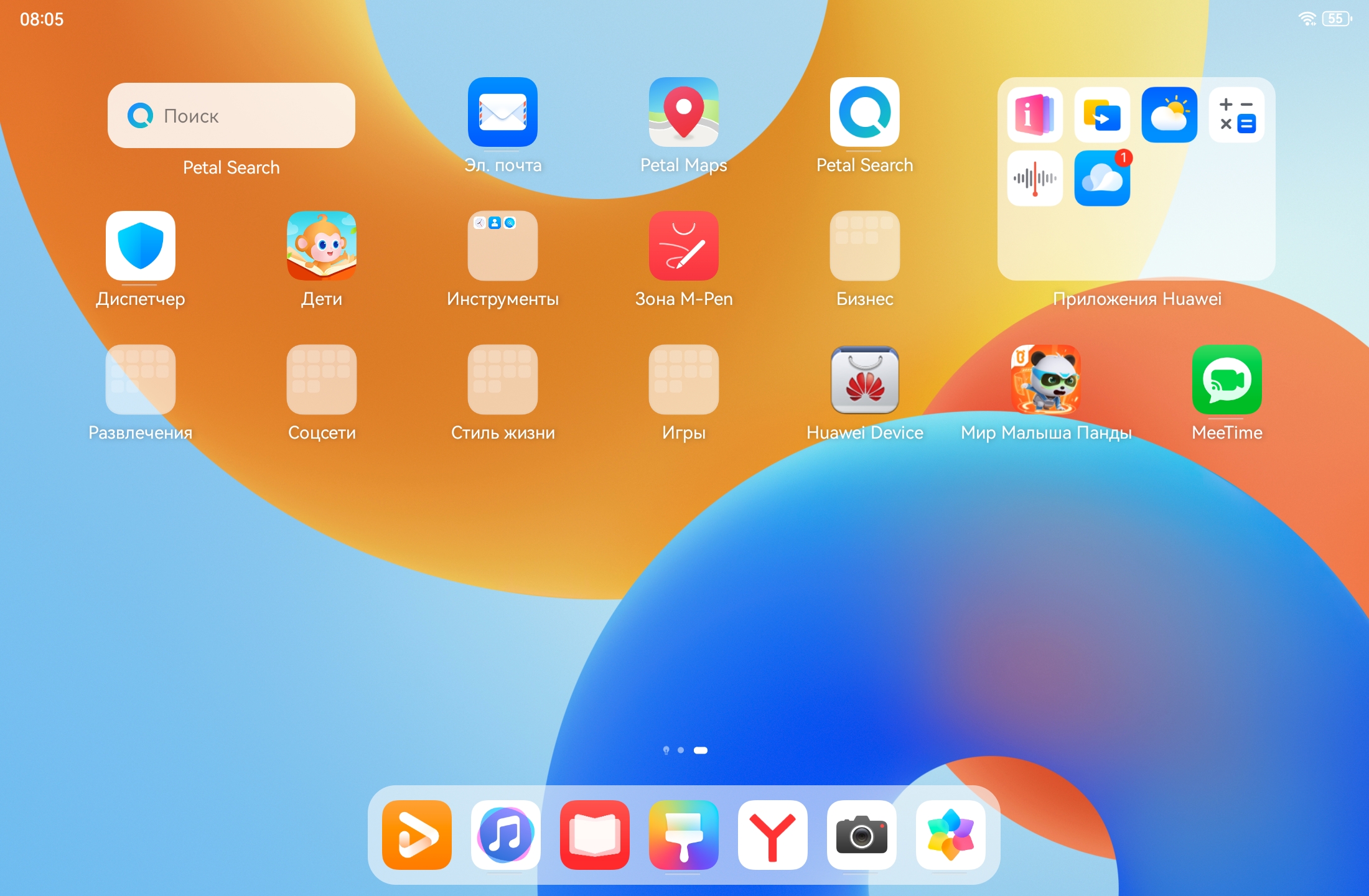Image resolution: width=1369 pixels, height=896 pixels.
Task: Open the Weather app in Huawei folder
Action: pos(1169,115)
